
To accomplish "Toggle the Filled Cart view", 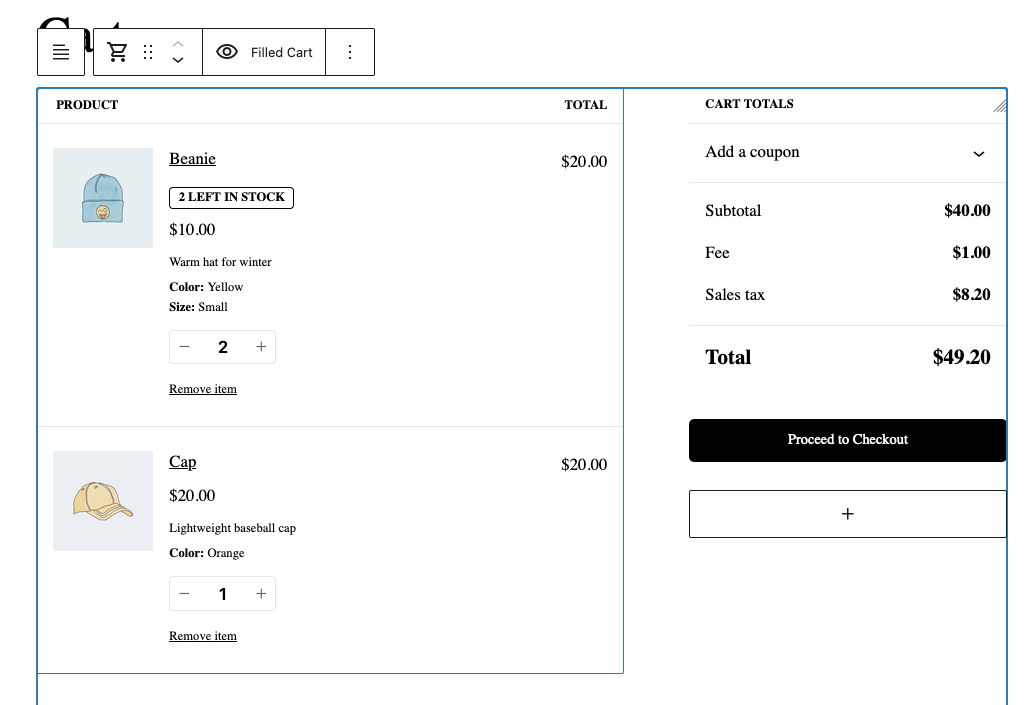I will pos(264,51).
